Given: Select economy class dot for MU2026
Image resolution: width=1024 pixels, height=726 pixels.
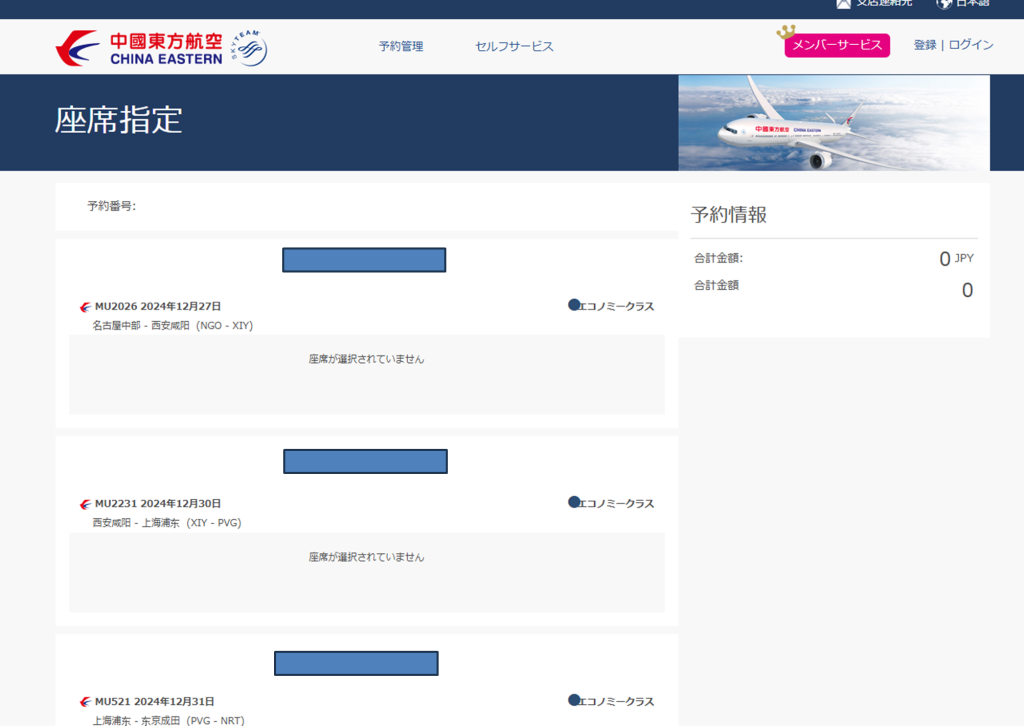Looking at the screenshot, I should pyautogui.click(x=574, y=305).
